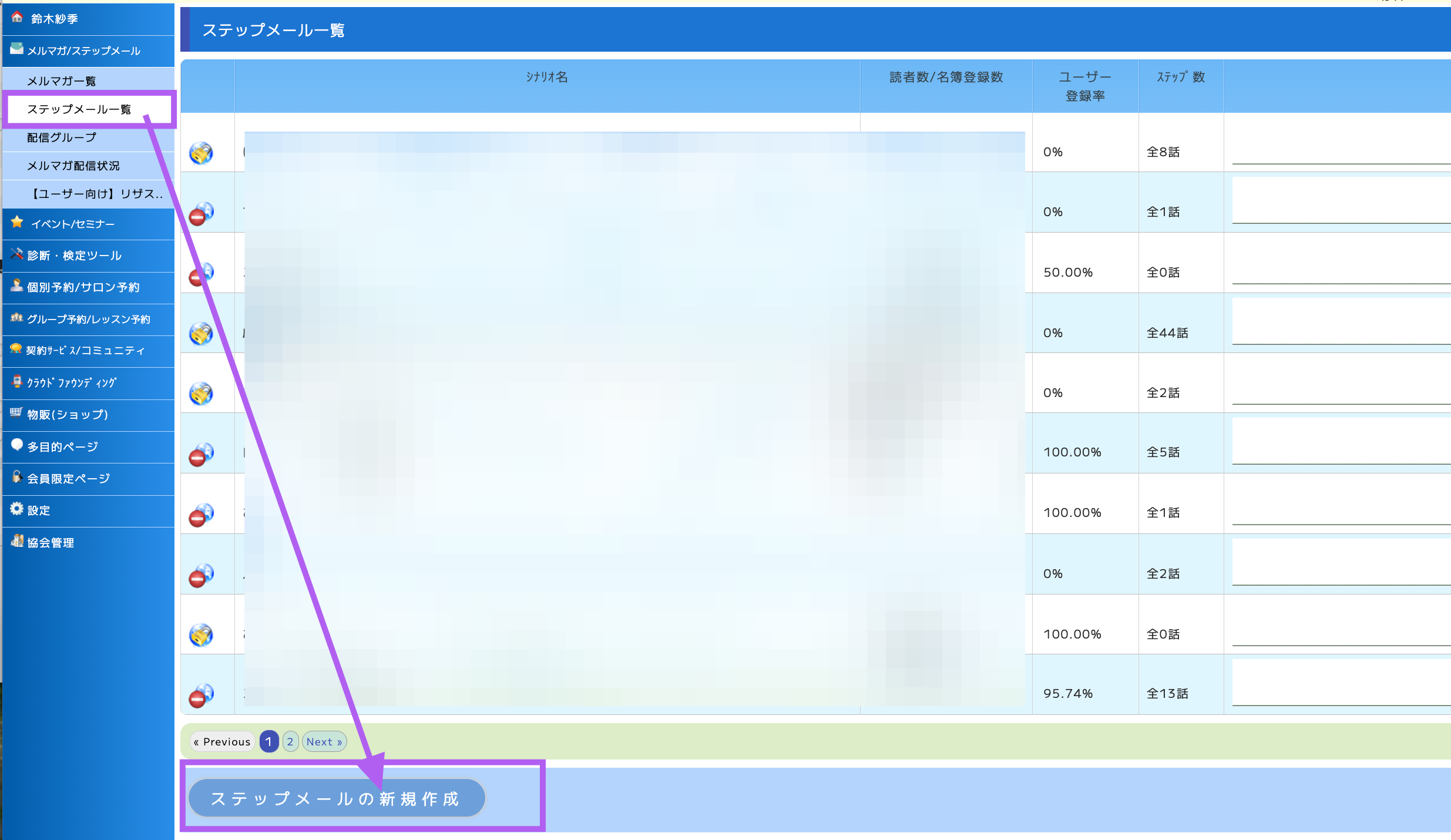Viewport: 1451px width, 840px height.
Task: Click the red stop-globe icon in the 全1話 row
Action: [x=201, y=214]
